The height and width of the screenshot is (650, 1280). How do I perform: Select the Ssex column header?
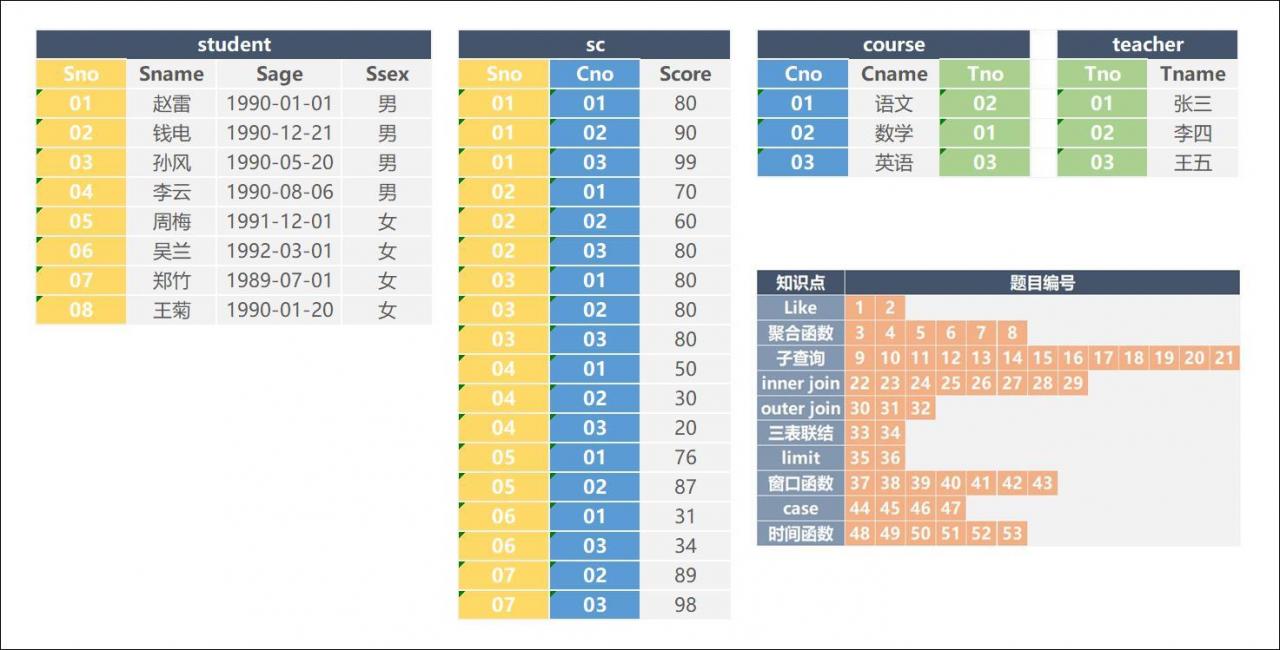387,74
